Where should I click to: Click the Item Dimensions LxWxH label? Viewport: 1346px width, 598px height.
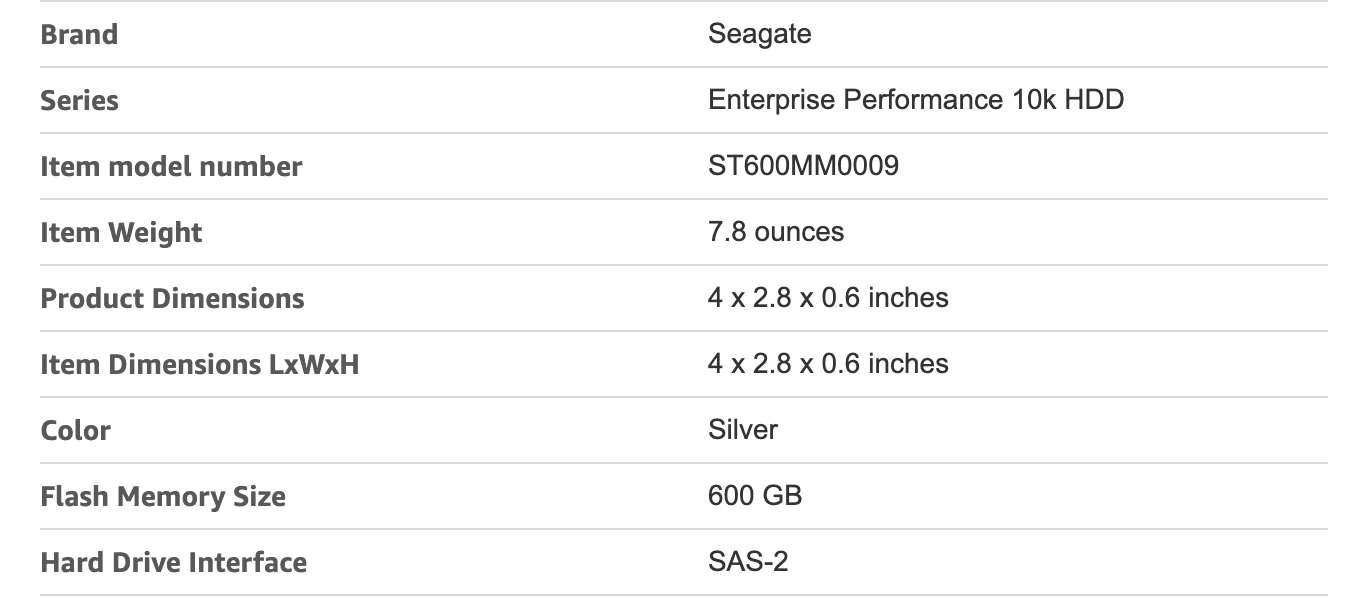coord(199,365)
